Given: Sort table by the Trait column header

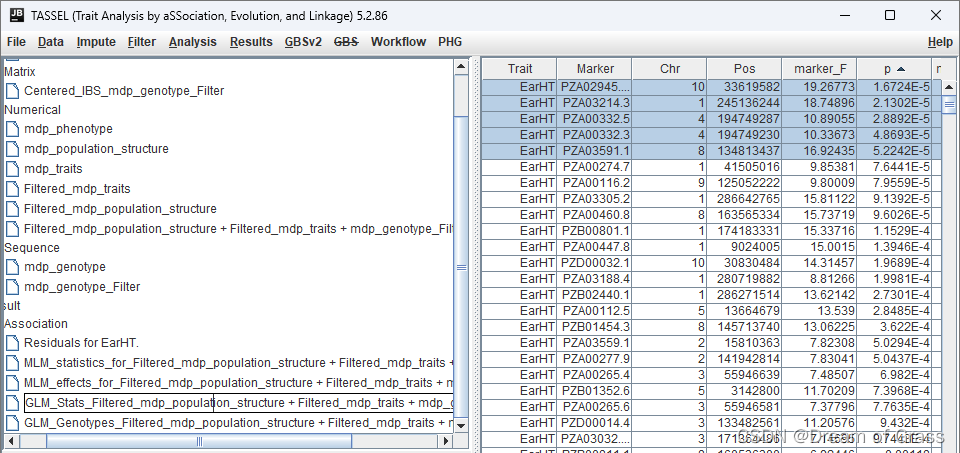Looking at the screenshot, I should 520,69.
